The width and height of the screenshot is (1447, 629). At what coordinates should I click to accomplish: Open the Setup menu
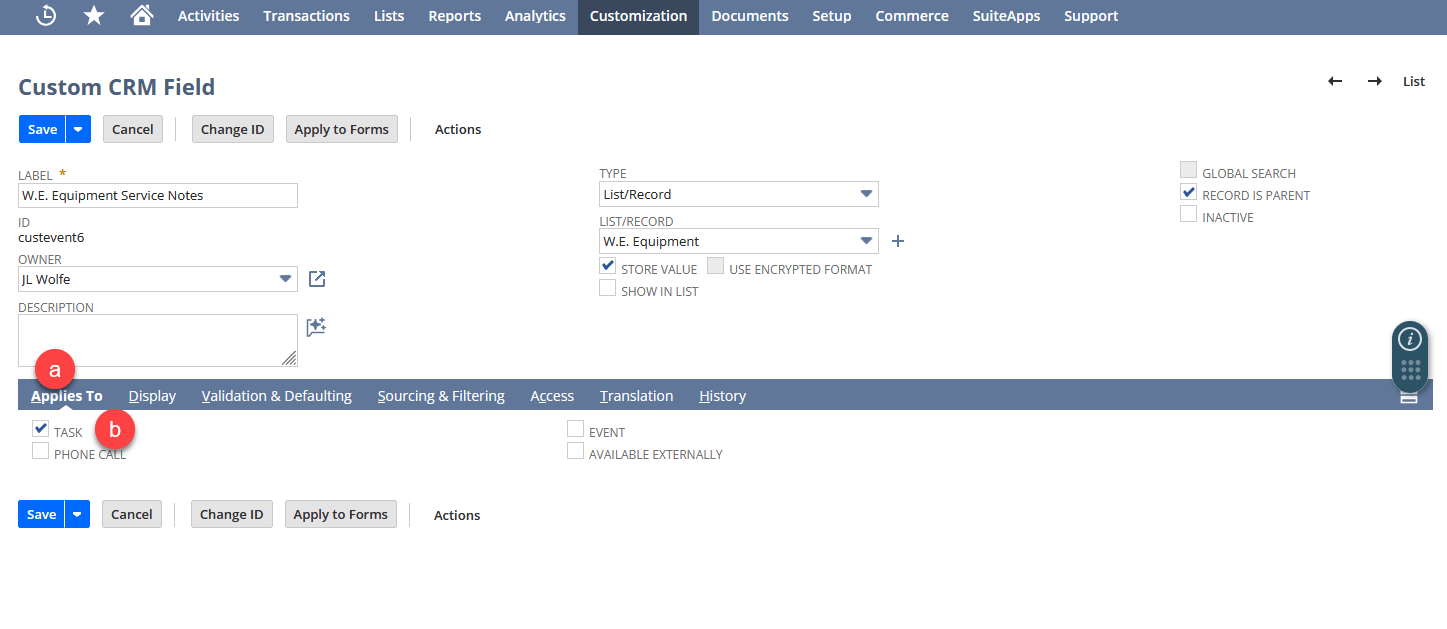pyautogui.click(x=832, y=16)
